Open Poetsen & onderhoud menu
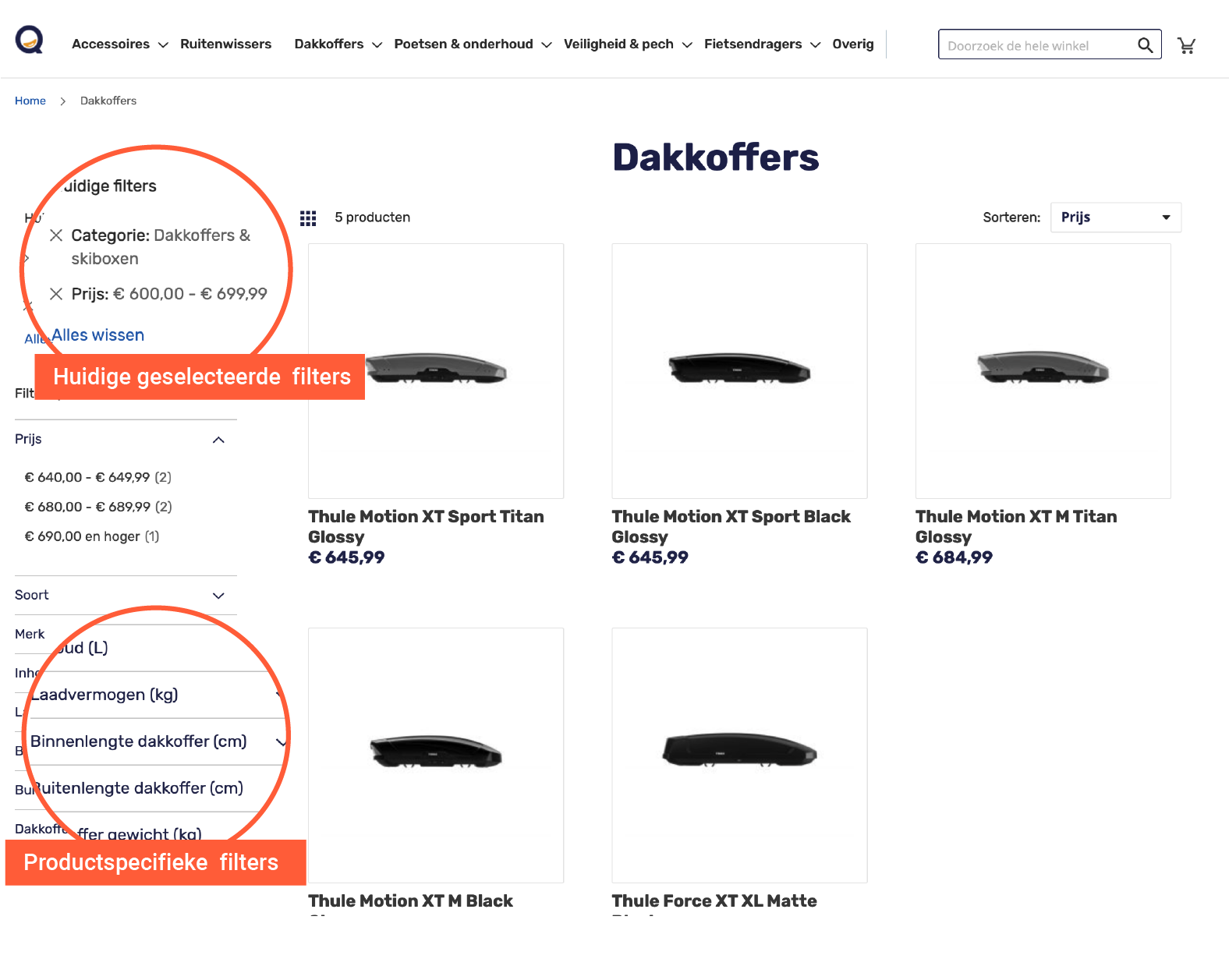 [463, 44]
